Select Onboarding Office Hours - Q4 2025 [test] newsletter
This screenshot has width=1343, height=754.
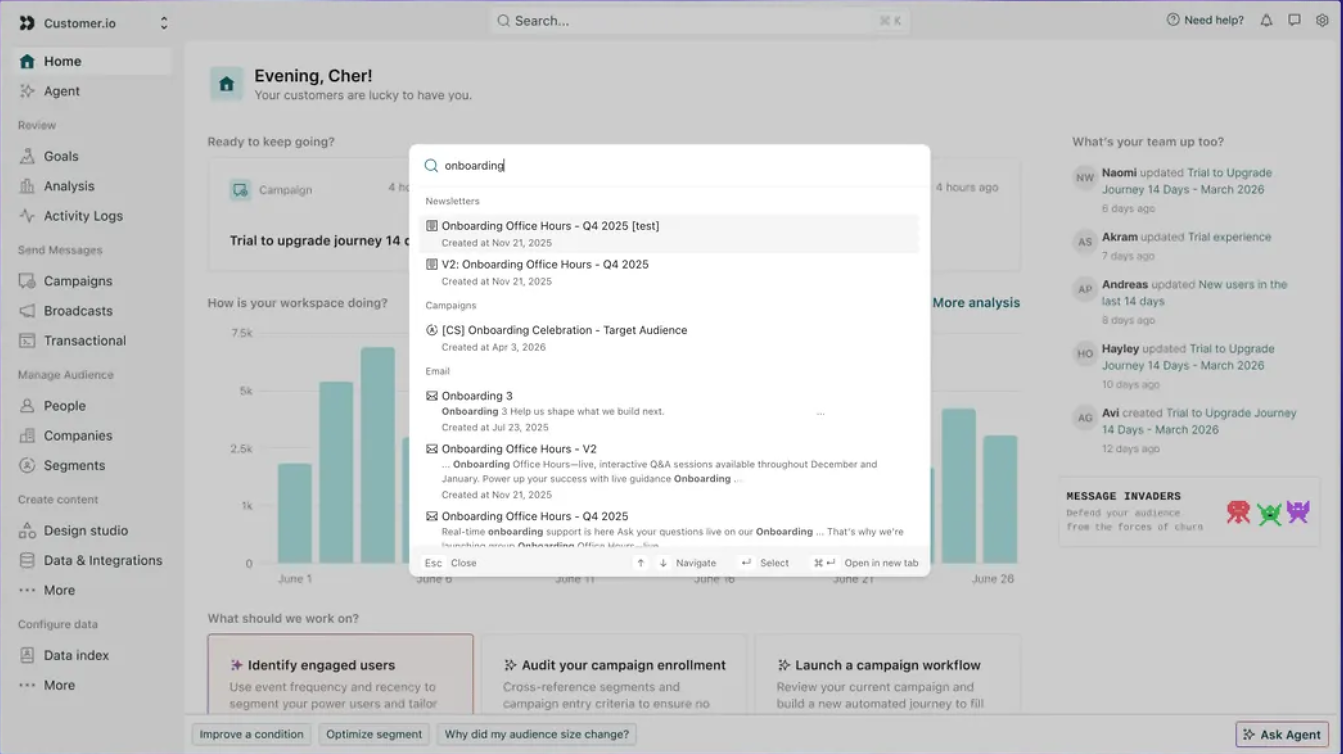point(669,233)
